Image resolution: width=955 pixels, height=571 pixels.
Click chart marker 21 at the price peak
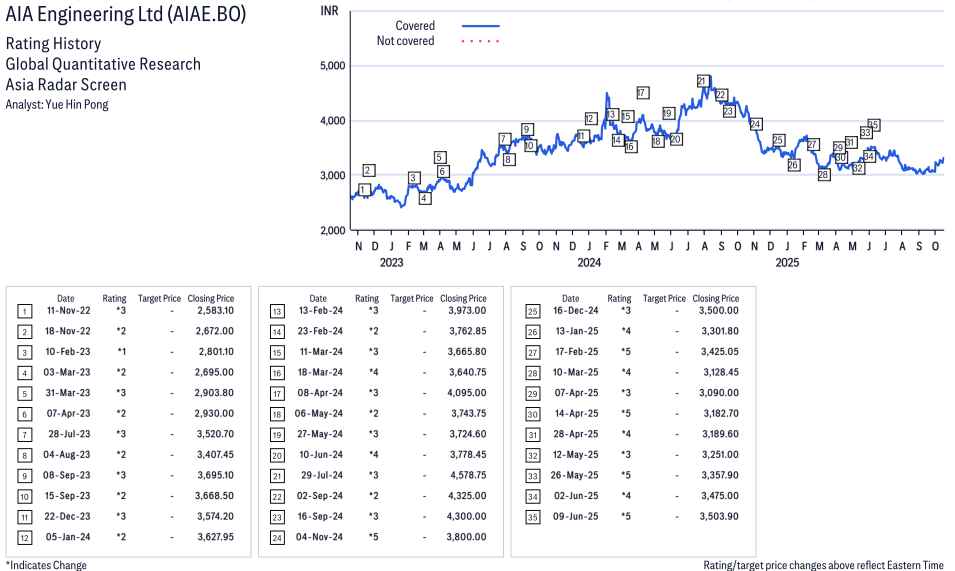pos(702,81)
